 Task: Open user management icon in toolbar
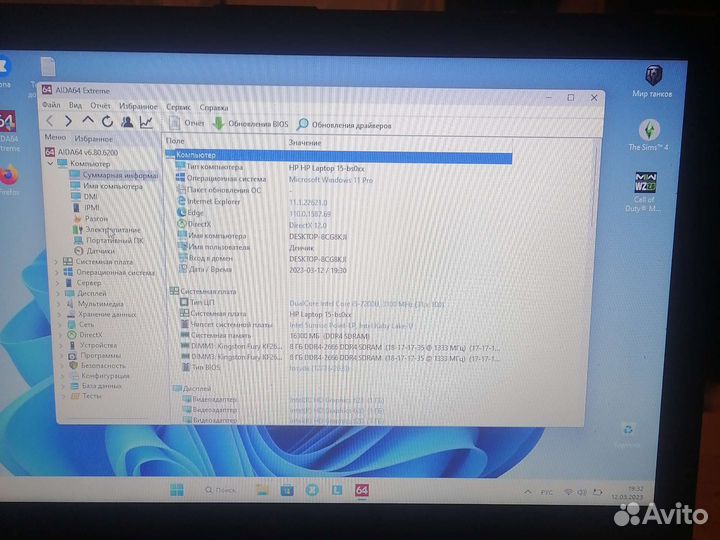pyautogui.click(x=127, y=122)
